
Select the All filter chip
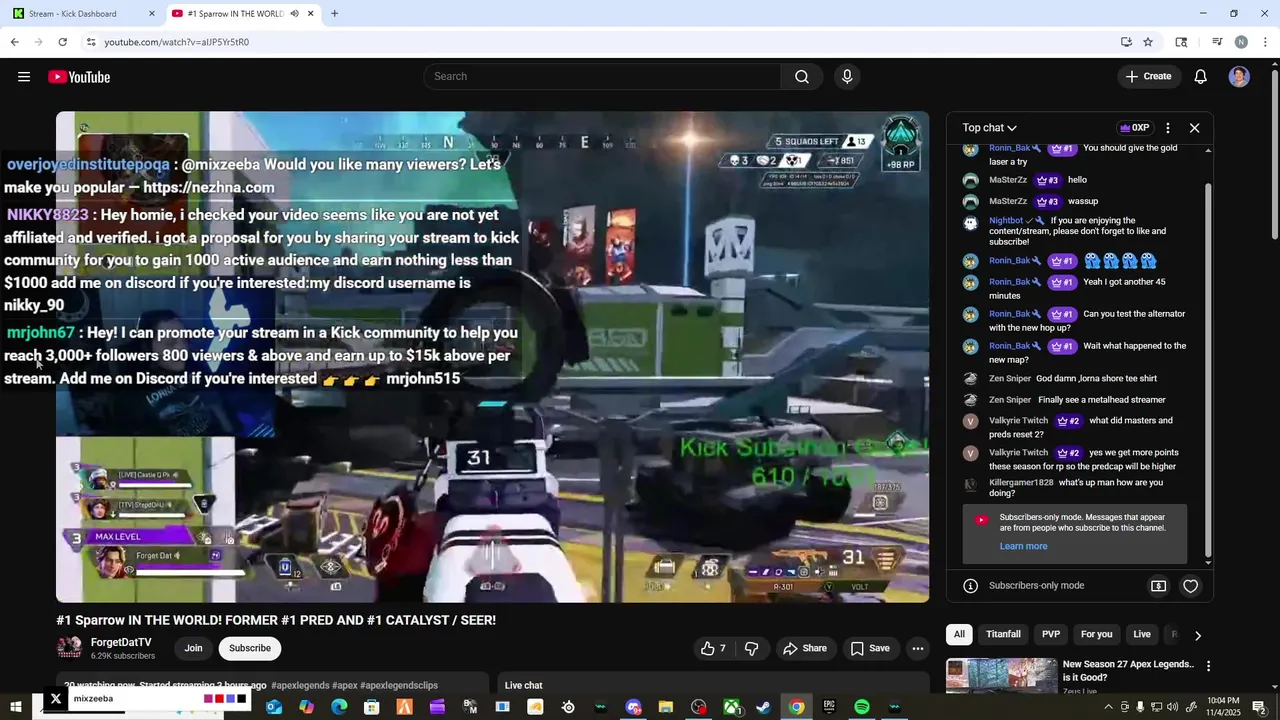point(959,634)
